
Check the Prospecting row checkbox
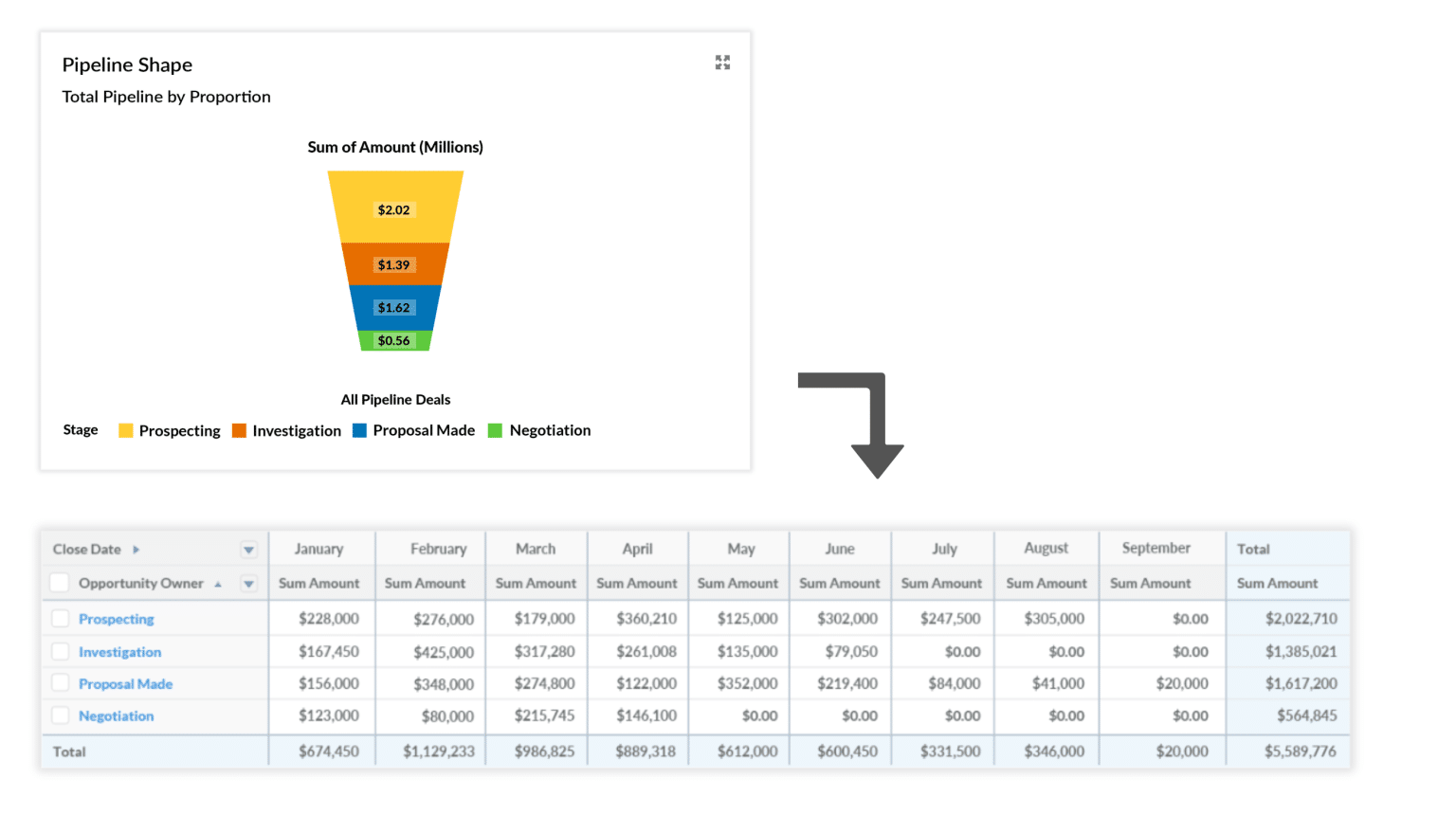click(x=62, y=618)
